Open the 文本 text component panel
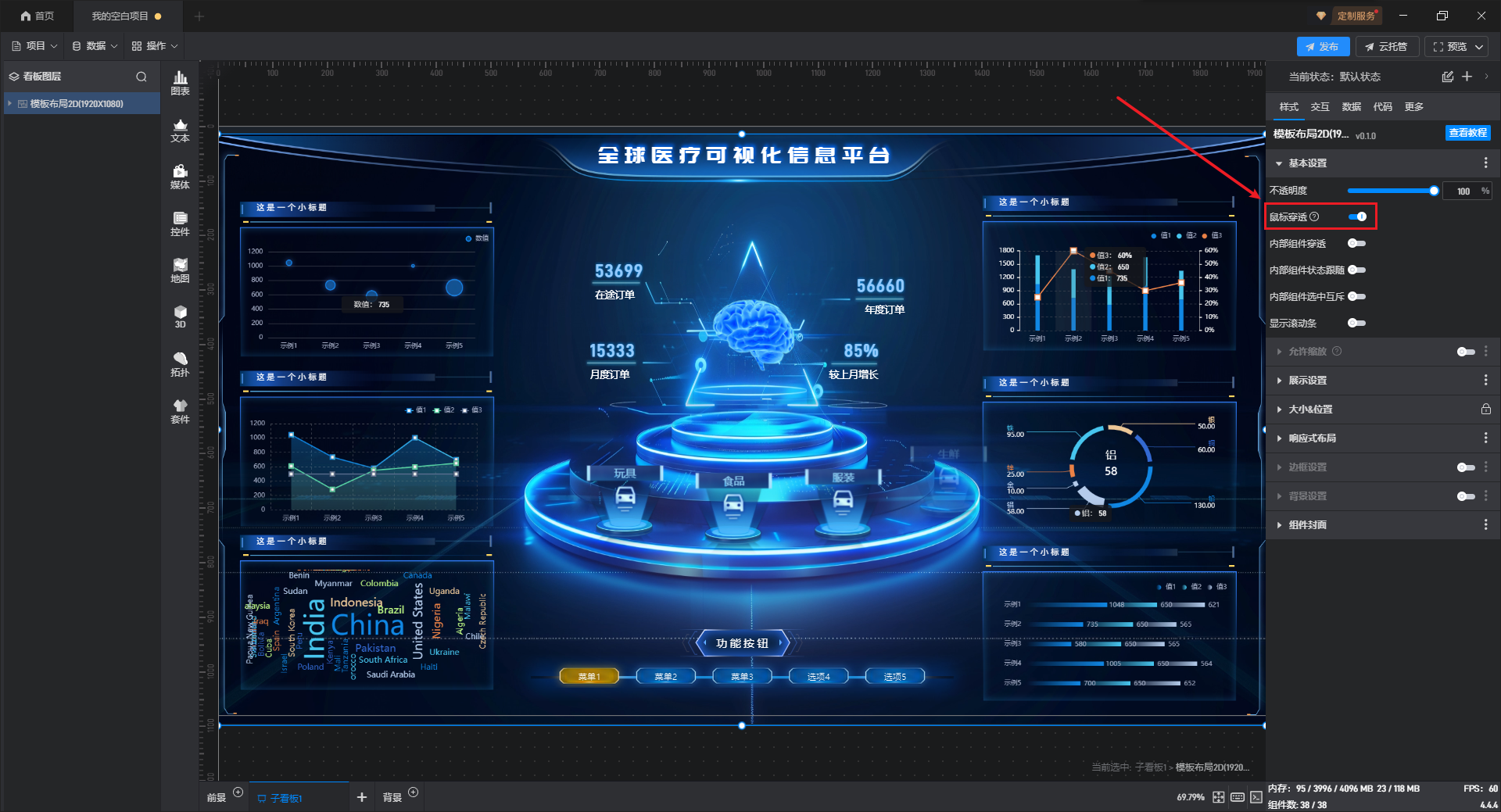 pos(180,130)
